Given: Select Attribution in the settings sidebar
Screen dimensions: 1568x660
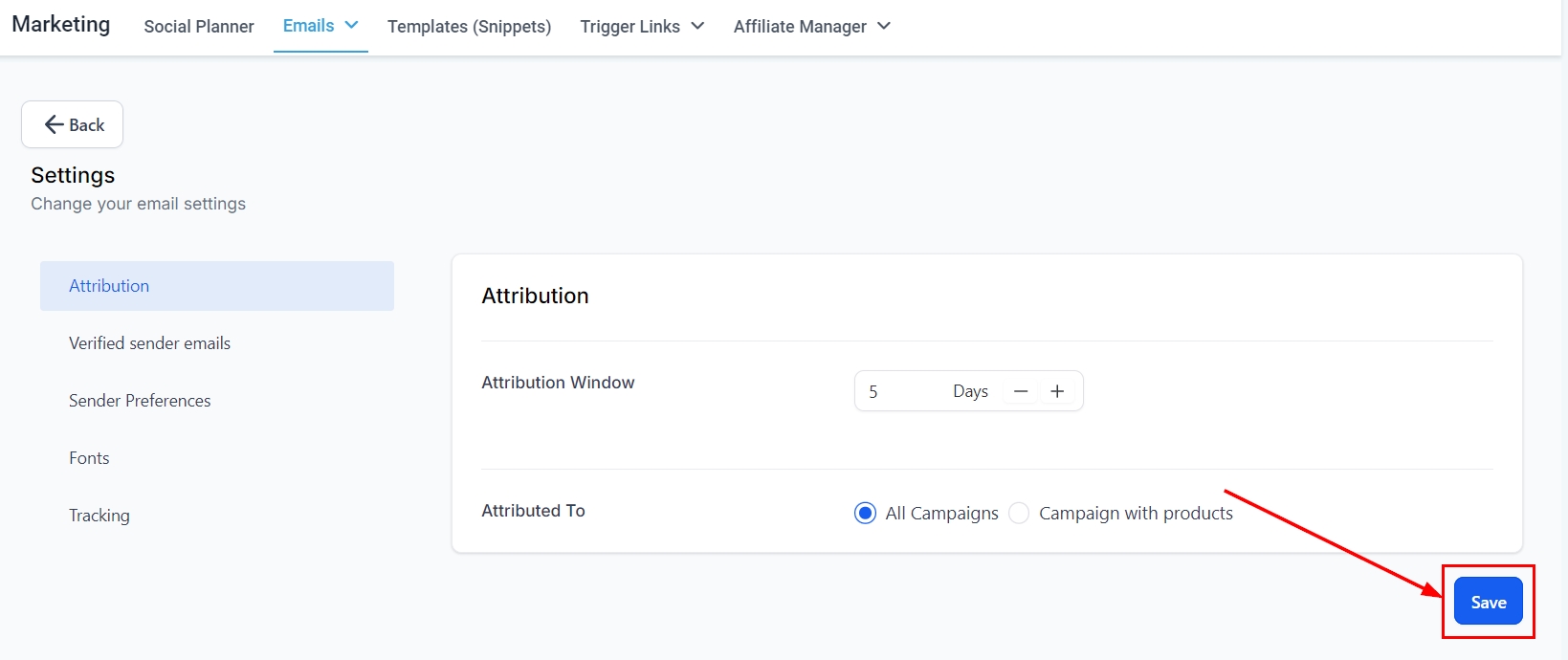Looking at the screenshot, I should (x=109, y=286).
